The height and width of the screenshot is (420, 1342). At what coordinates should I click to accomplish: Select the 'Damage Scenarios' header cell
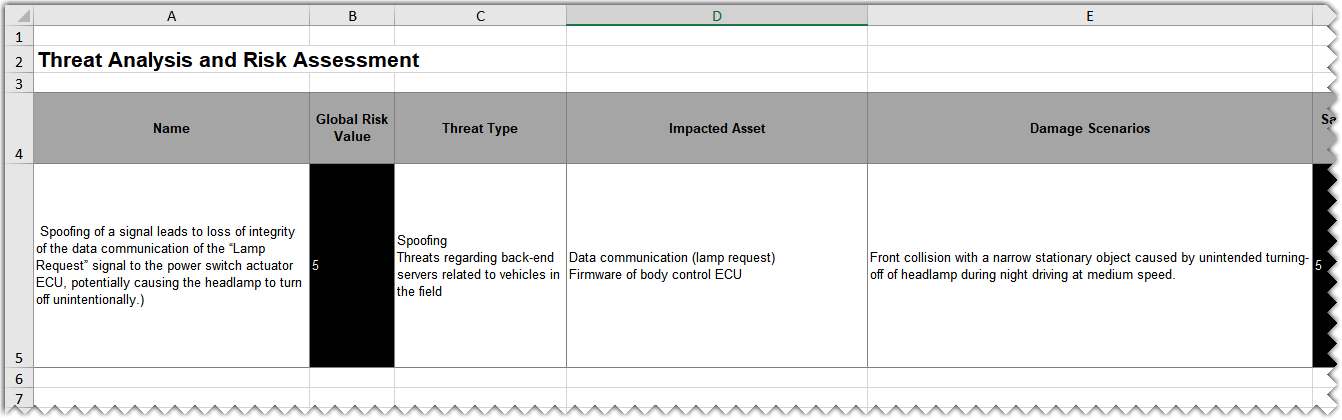(x=1089, y=128)
